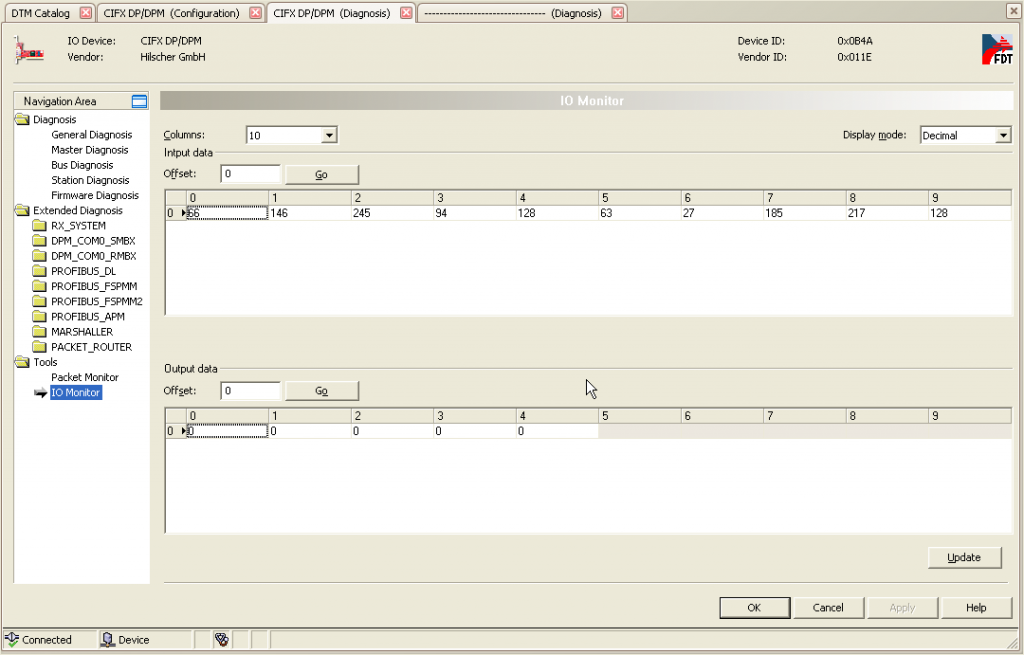Click the Device status bar icon

[x=108, y=640]
